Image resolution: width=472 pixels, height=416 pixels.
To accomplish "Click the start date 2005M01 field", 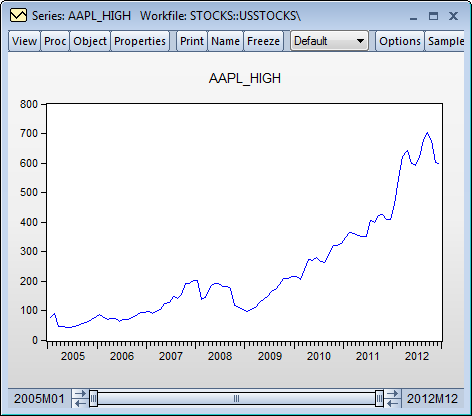I will click(x=39, y=398).
